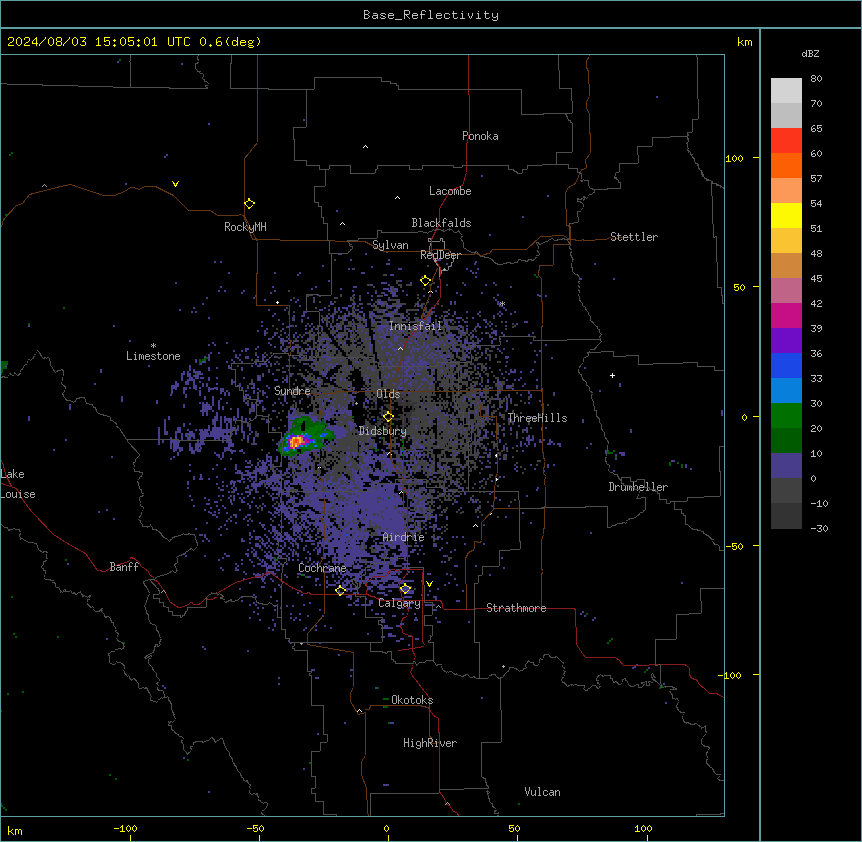
Task: Click the 65 dBZ red legend swatch
Action: coord(786,141)
